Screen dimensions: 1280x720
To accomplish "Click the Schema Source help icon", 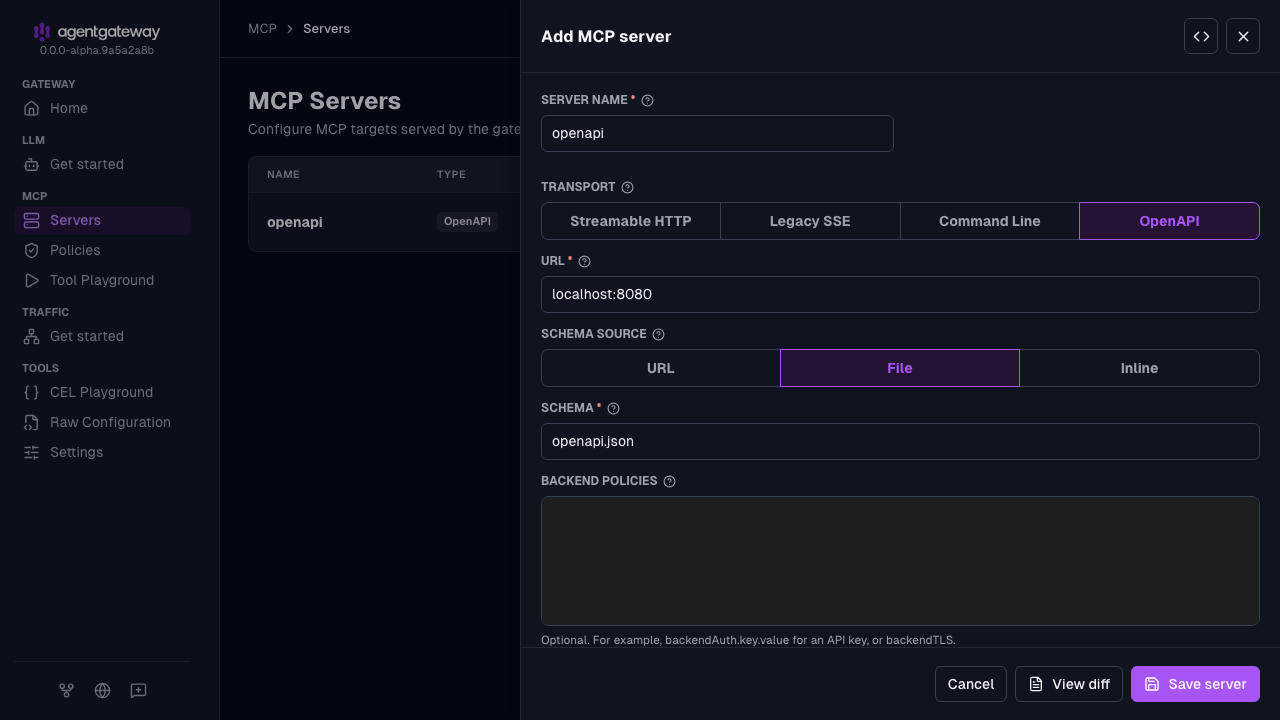I will point(658,334).
